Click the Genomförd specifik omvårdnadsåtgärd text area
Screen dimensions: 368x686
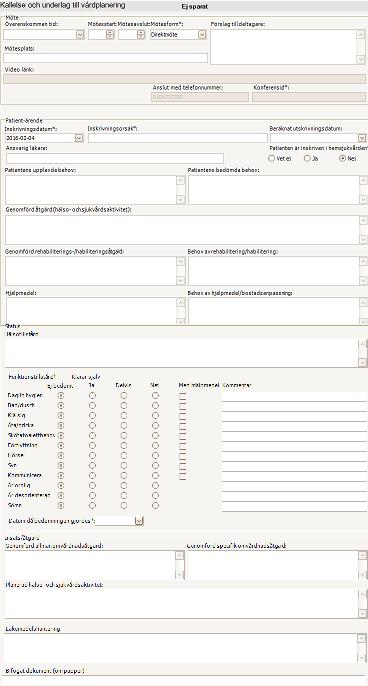273,565
